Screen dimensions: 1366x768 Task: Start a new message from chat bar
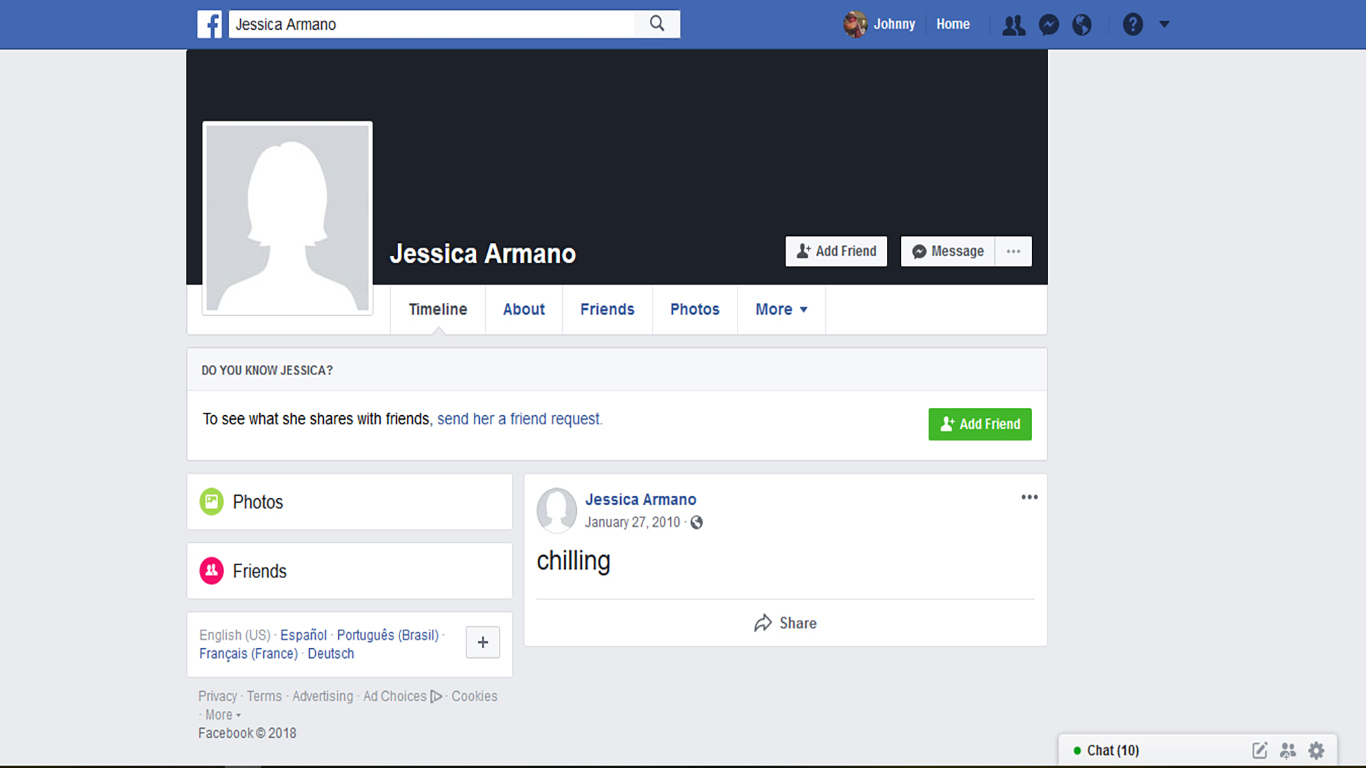tap(1260, 750)
